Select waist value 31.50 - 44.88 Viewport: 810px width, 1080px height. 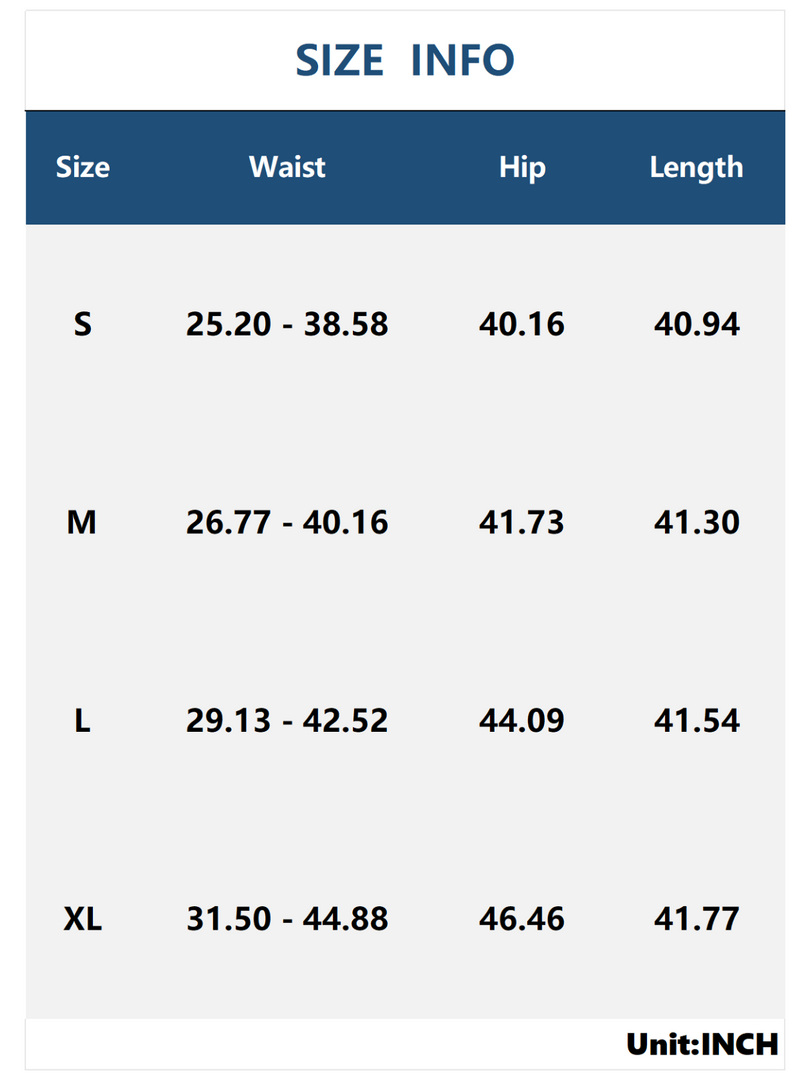pyautogui.click(x=287, y=919)
